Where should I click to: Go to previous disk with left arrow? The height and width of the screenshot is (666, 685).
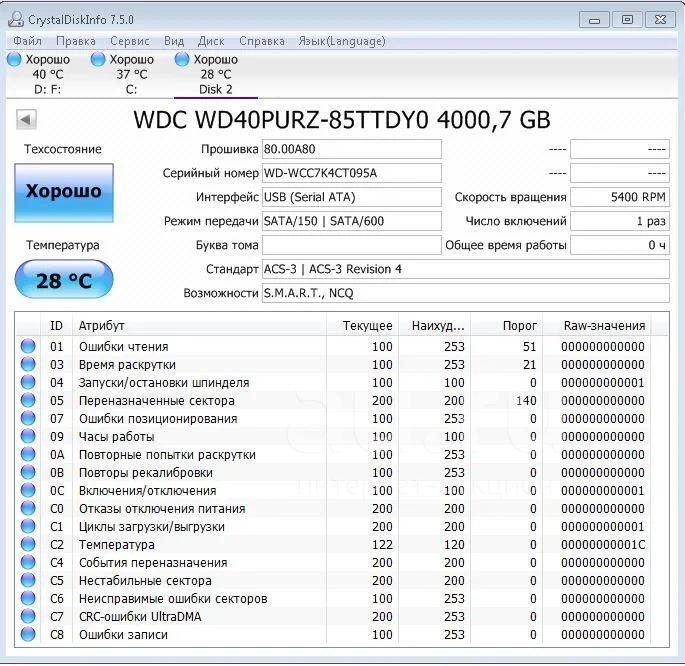coord(26,119)
